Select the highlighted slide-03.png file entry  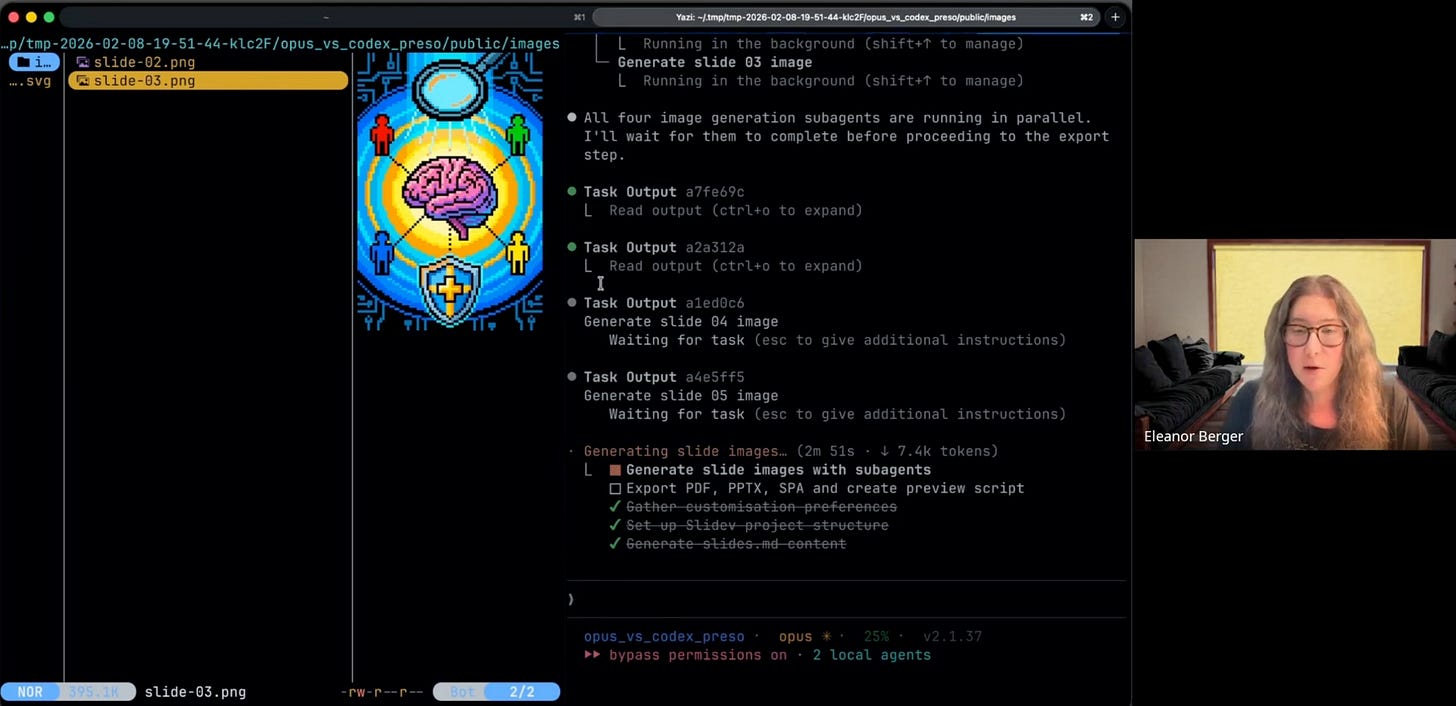pyautogui.click(x=208, y=80)
